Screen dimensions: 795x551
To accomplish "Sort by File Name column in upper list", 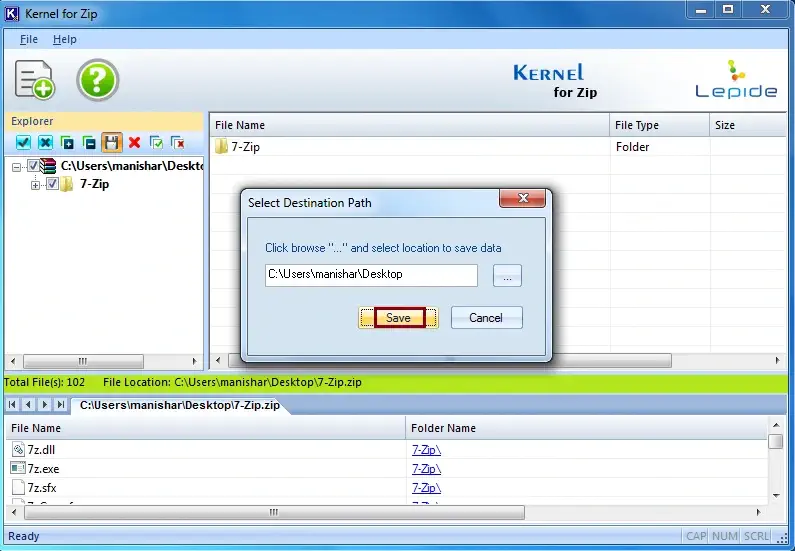I will point(409,125).
